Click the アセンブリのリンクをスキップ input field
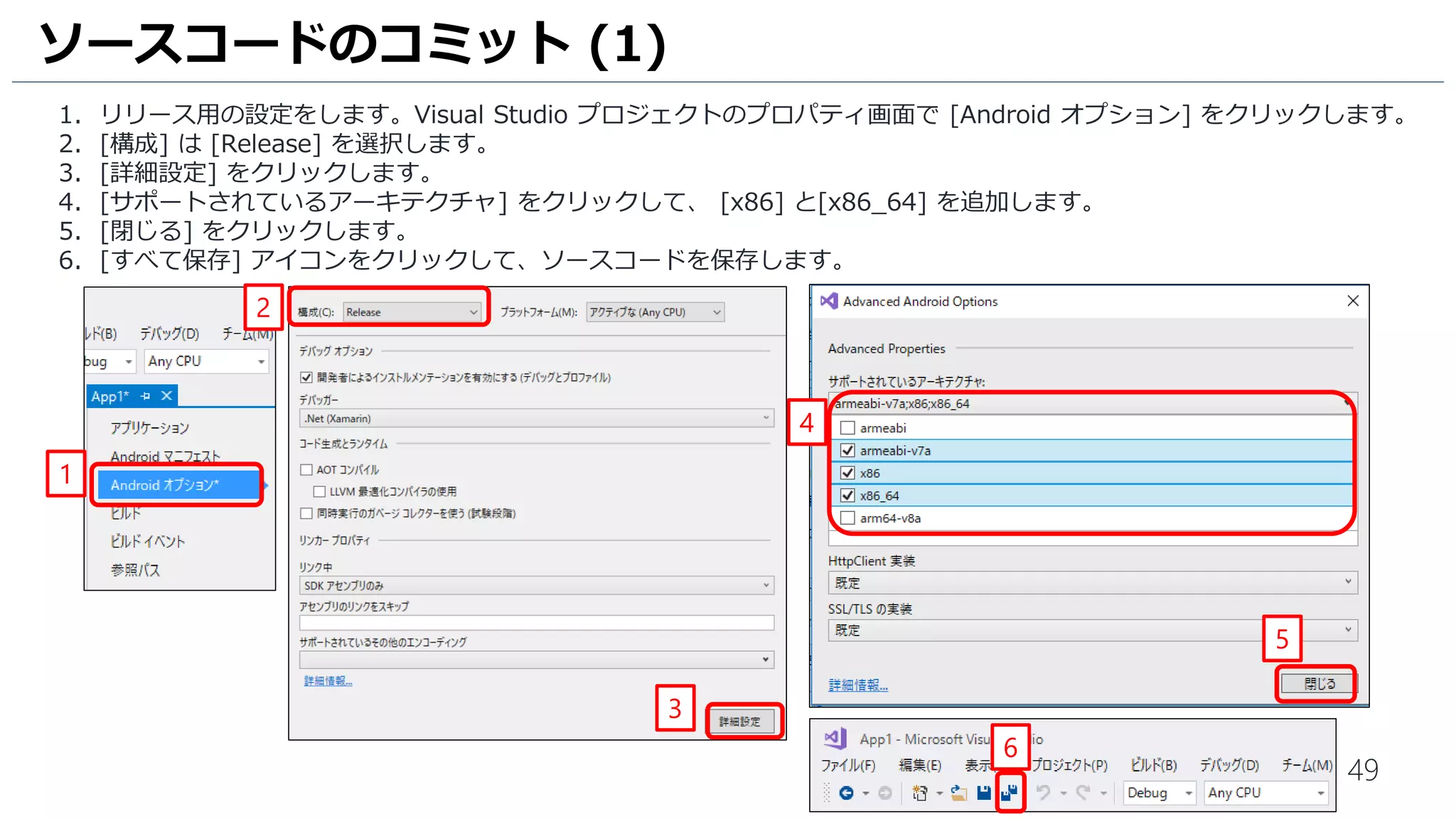This screenshot has width=1456, height=819. (537, 623)
